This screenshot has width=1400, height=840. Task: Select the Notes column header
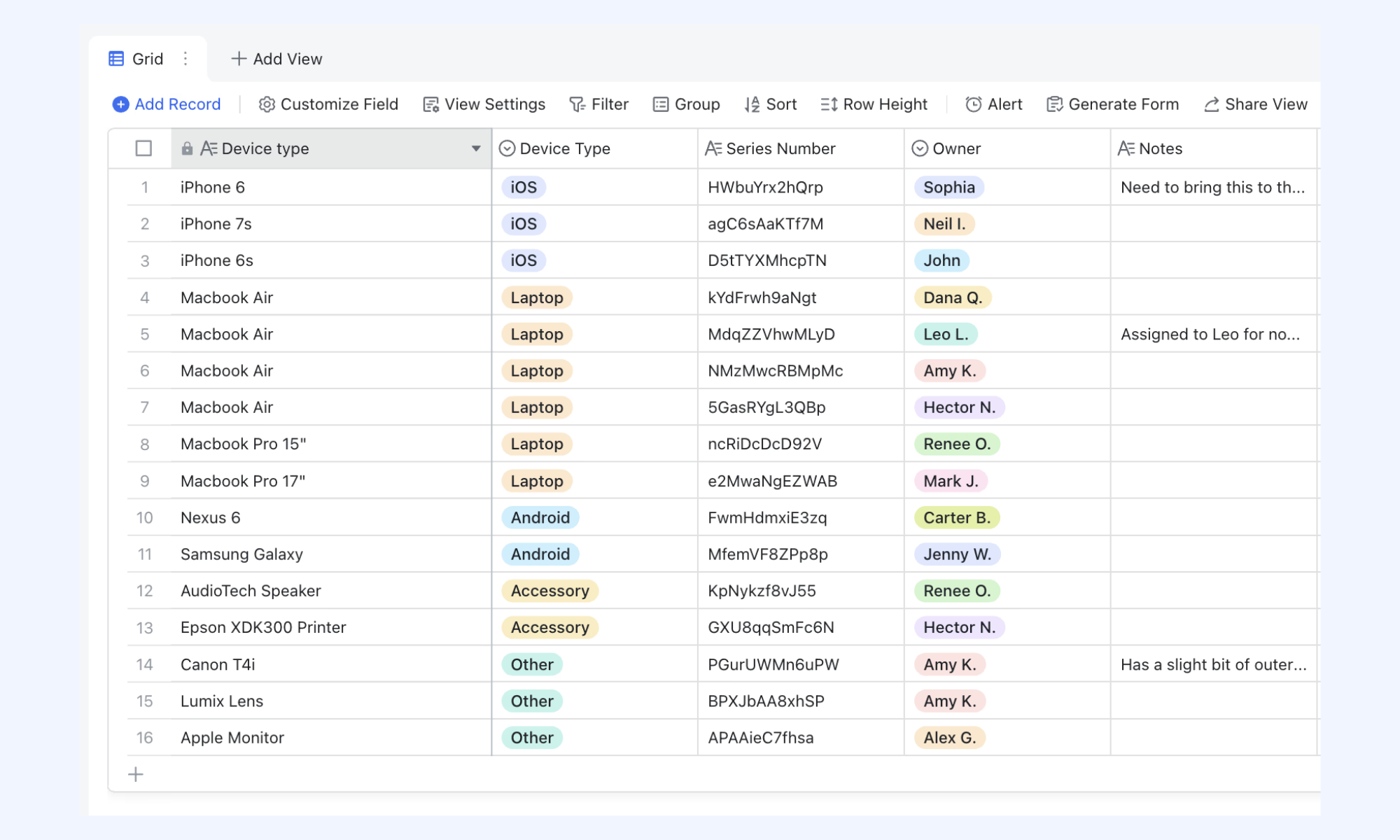tap(1214, 148)
